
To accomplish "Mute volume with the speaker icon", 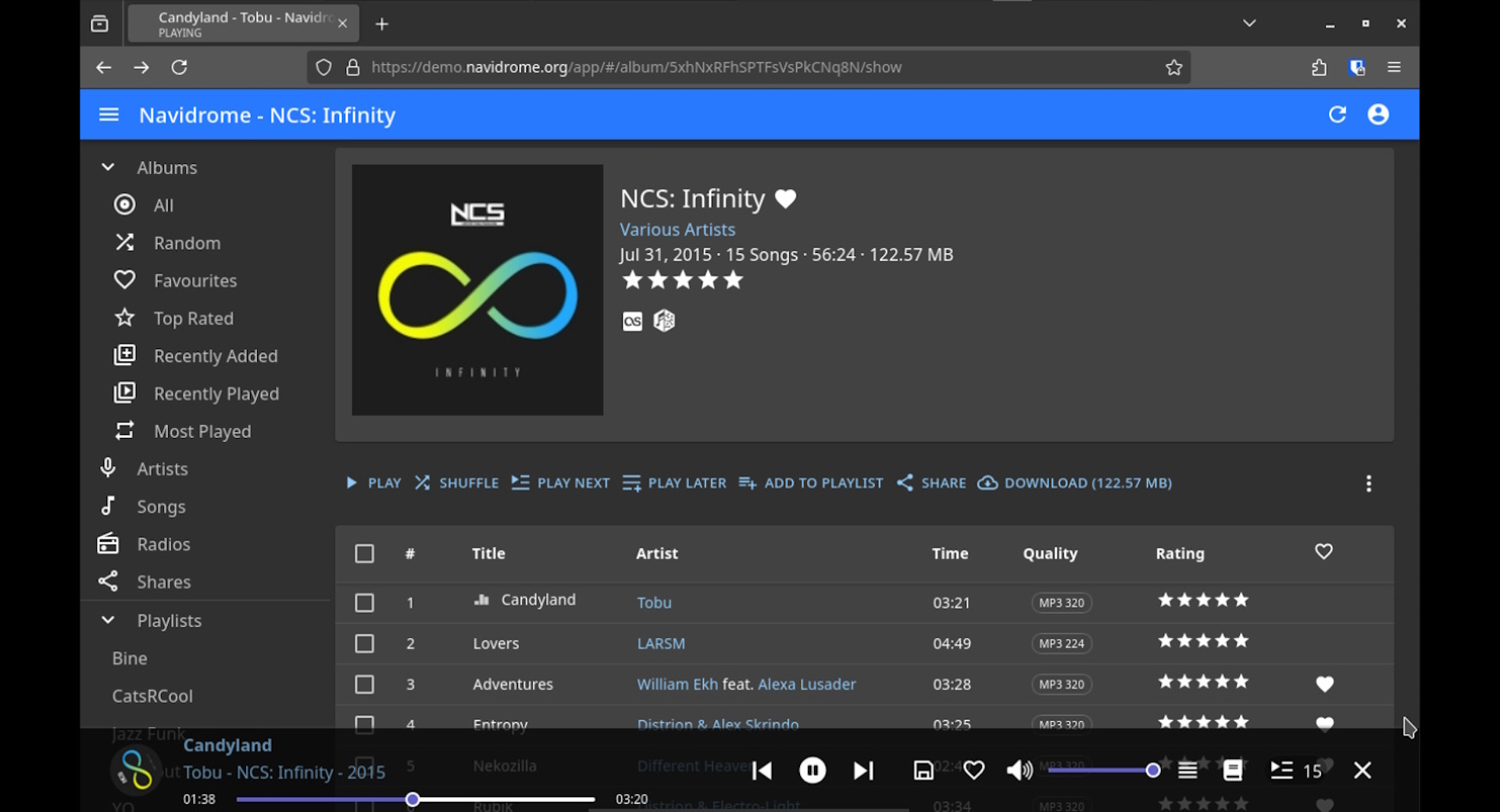I will [x=1019, y=771].
